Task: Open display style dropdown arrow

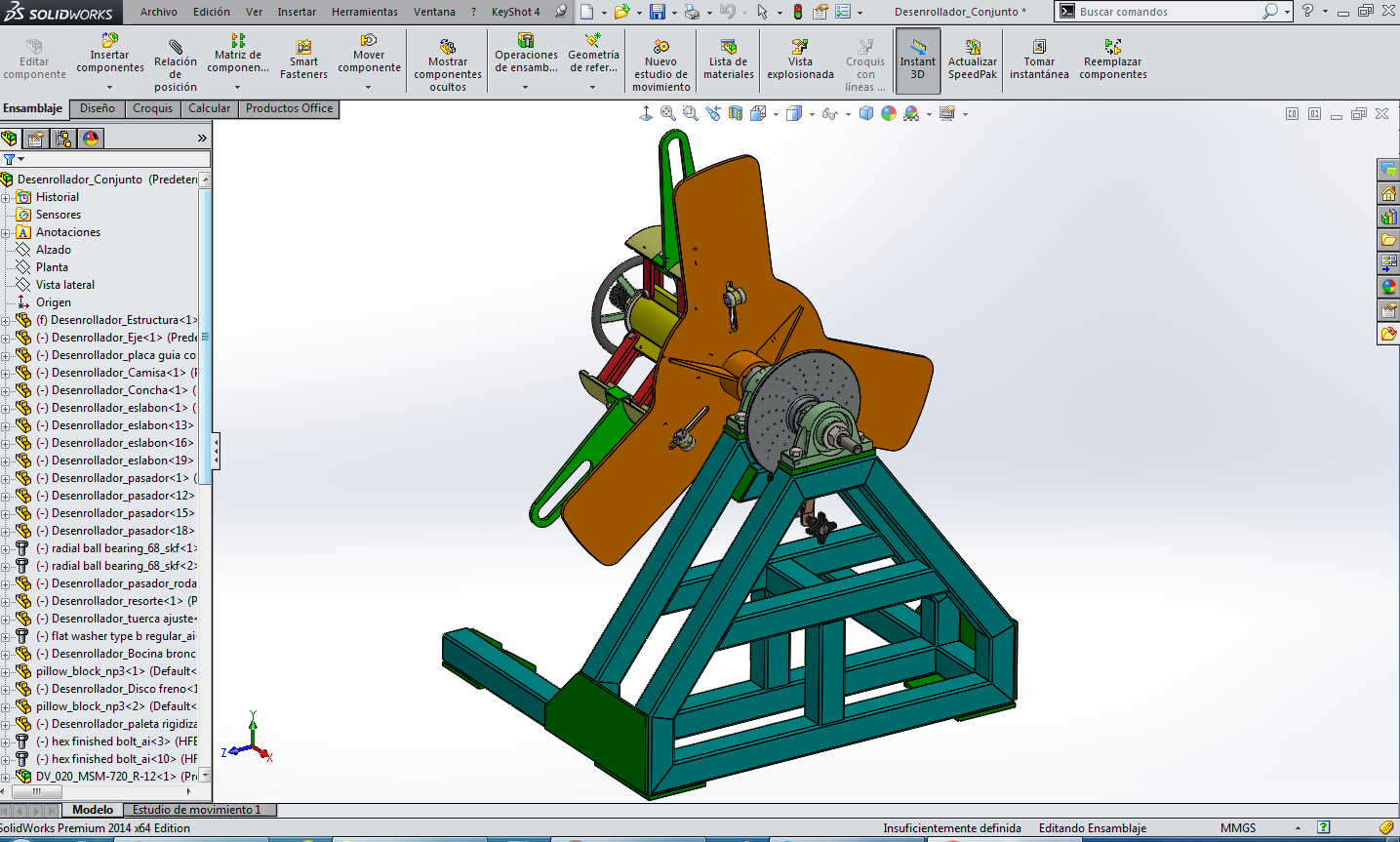Action: (x=812, y=114)
